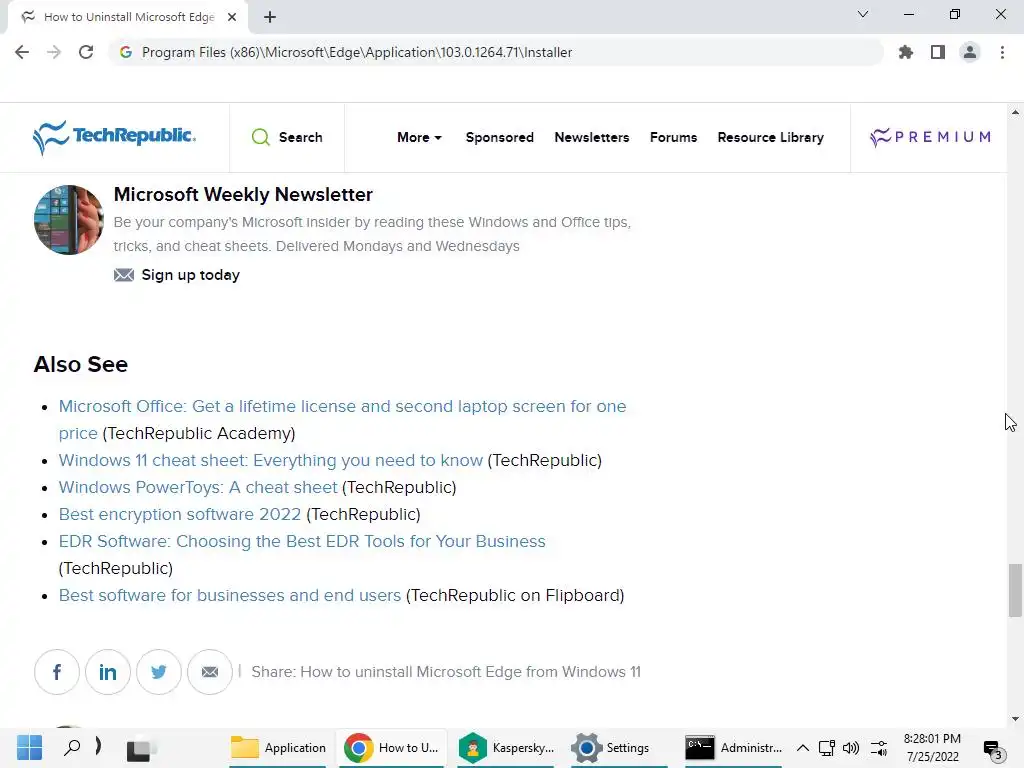The width and height of the screenshot is (1024, 768).
Task: Open the Microsoft Office lifetime license link
Action: tap(342, 419)
